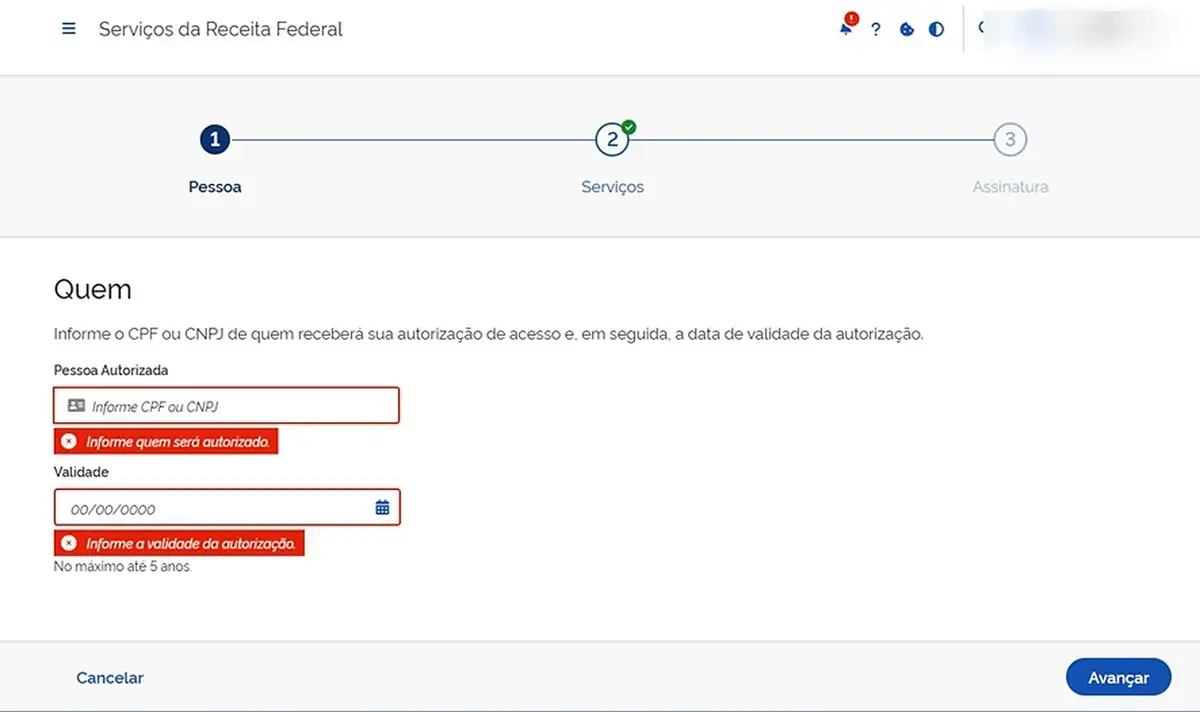Click the ID card icon in CPF field
The image size is (1200, 712).
(76, 406)
